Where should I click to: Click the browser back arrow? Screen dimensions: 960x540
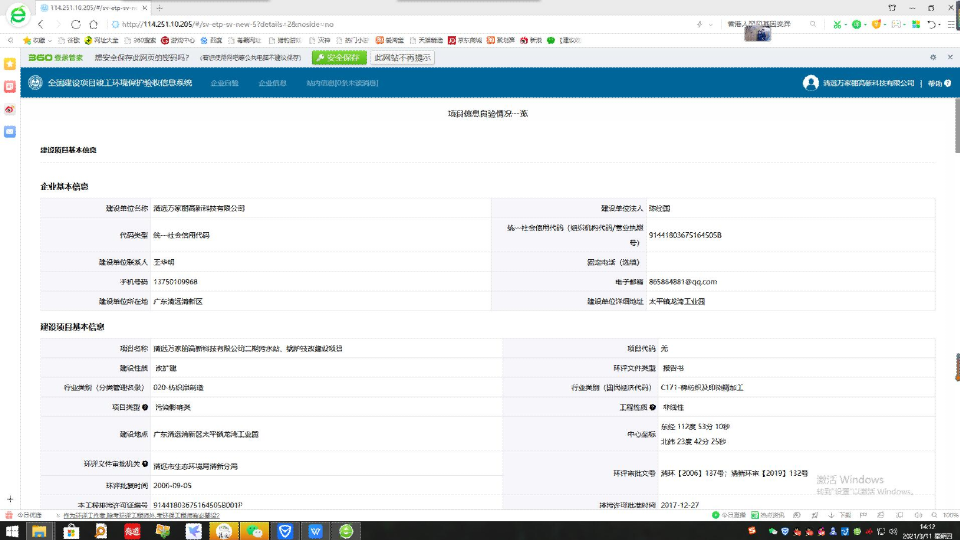[x=40, y=24]
